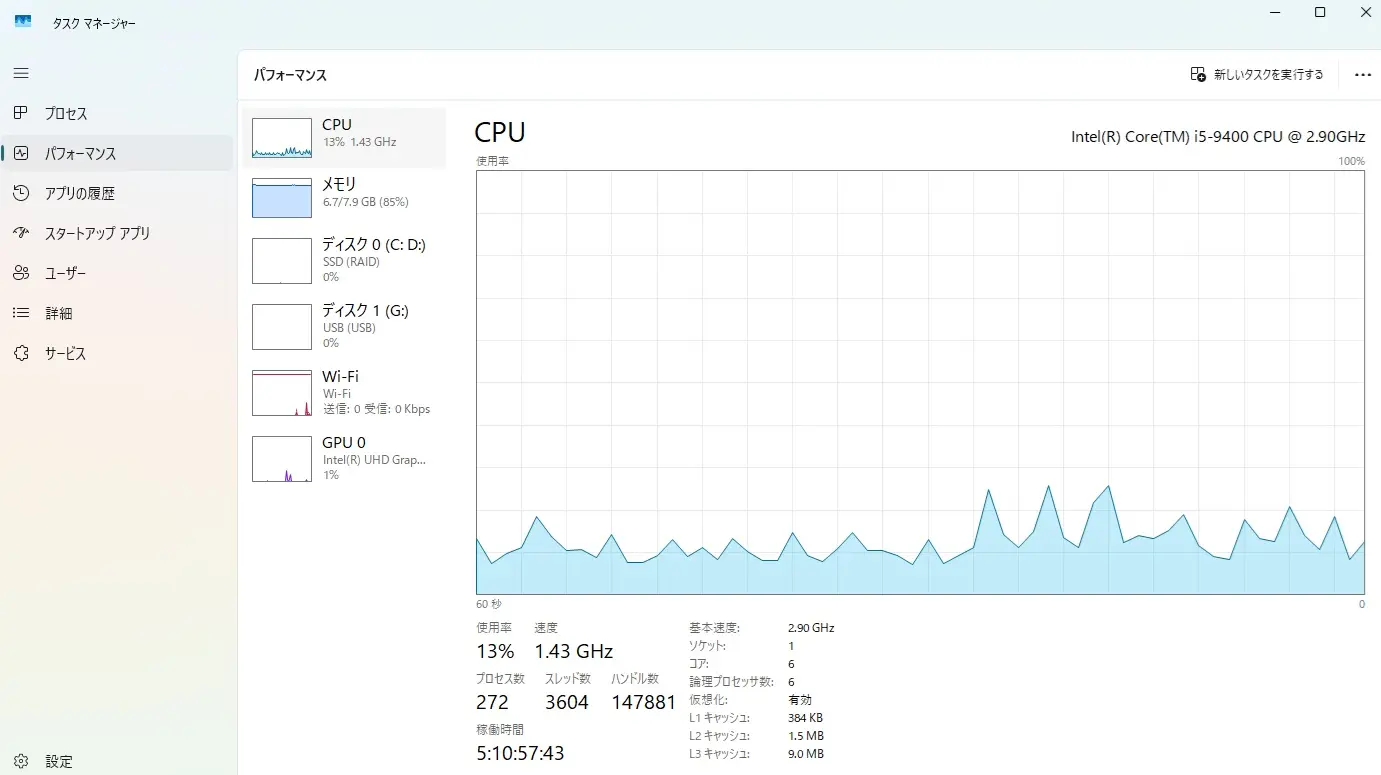The width and height of the screenshot is (1381, 775).
Task: Click the ユーザー people icon
Action: pyautogui.click(x=21, y=273)
